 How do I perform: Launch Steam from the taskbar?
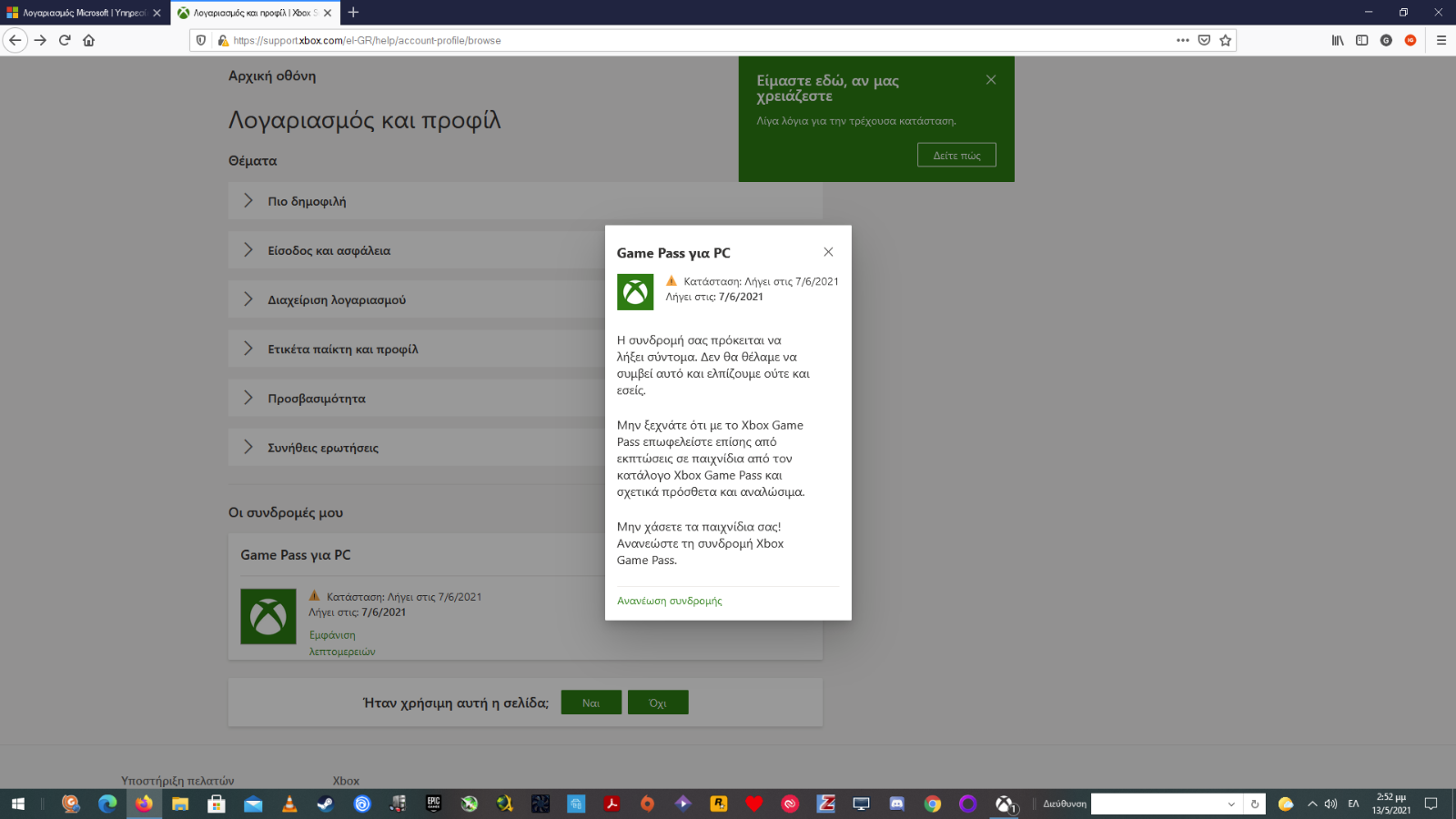[x=325, y=804]
